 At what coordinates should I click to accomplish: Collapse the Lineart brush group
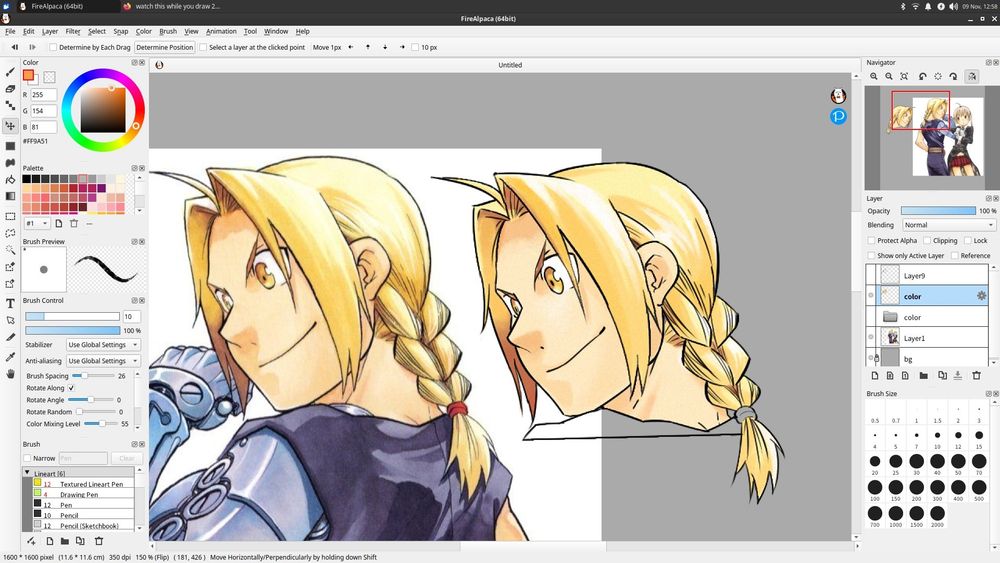pyautogui.click(x=27, y=473)
